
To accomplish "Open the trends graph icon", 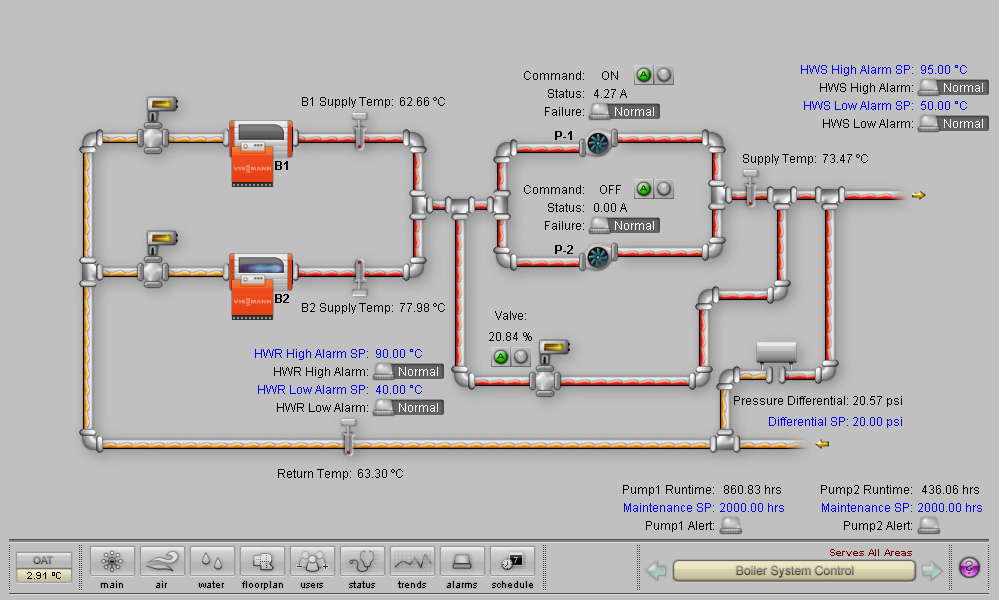I will 412,560.
